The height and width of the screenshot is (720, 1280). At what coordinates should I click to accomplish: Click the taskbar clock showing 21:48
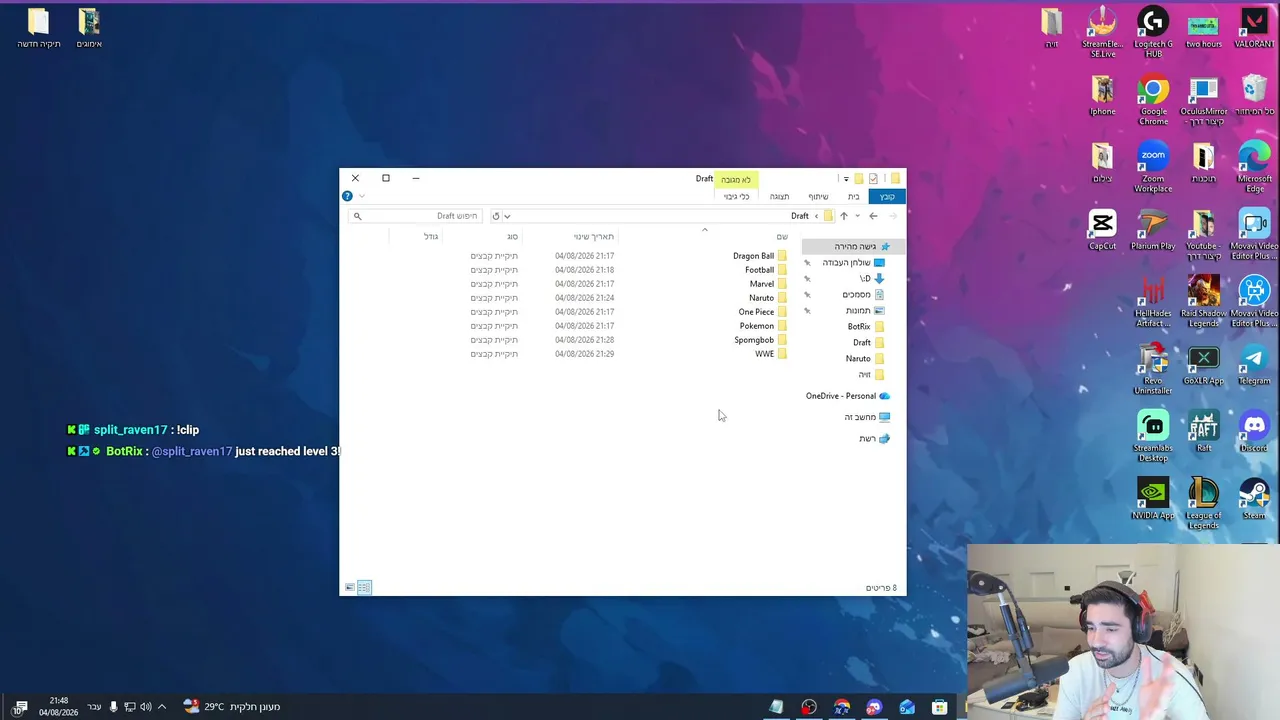[x=59, y=707]
